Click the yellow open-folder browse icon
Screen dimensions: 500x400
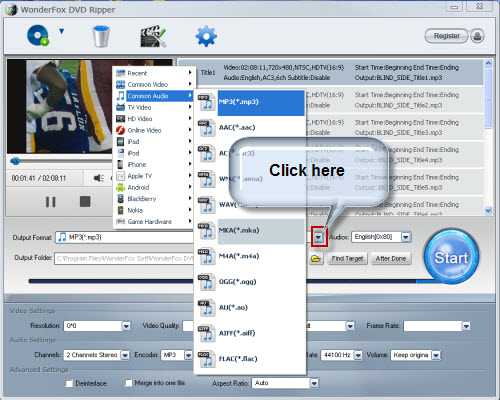(x=316, y=258)
